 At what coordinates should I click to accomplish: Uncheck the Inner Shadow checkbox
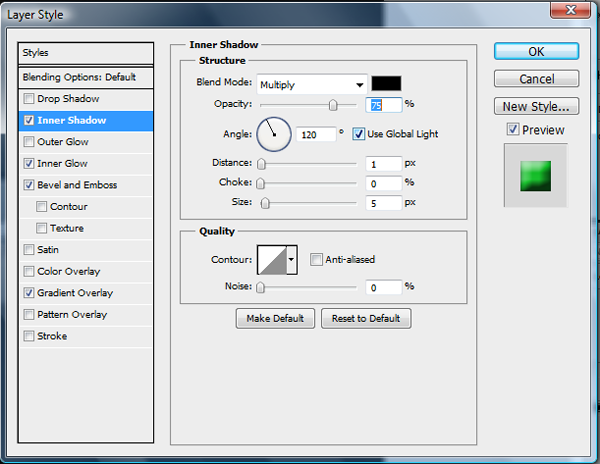pos(29,120)
